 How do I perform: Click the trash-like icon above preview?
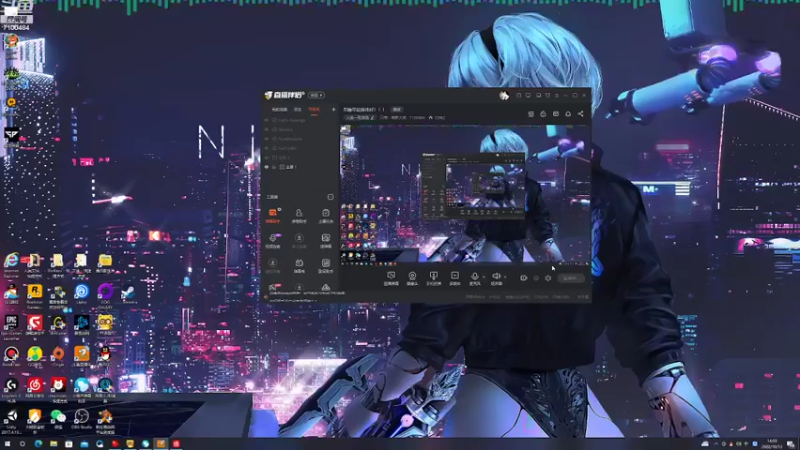[531, 114]
